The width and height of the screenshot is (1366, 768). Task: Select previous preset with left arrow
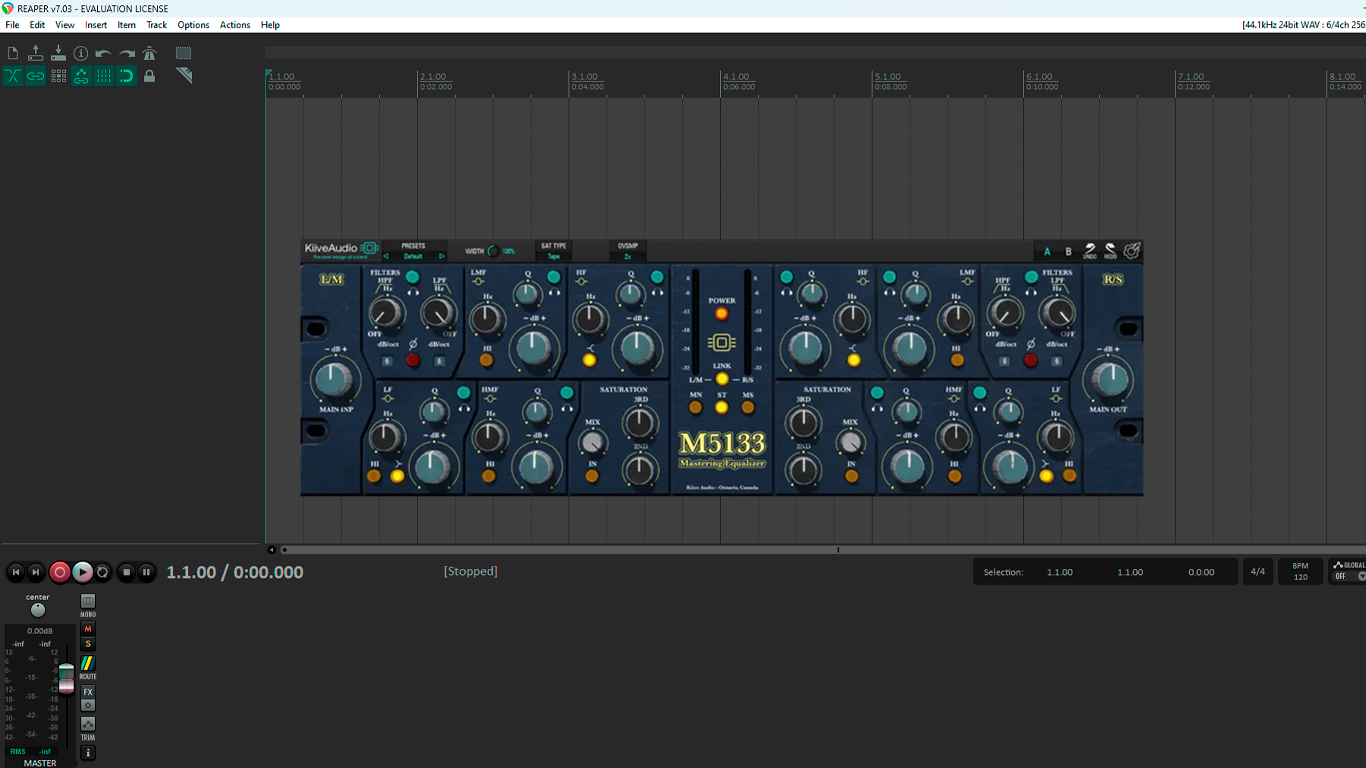(386, 256)
